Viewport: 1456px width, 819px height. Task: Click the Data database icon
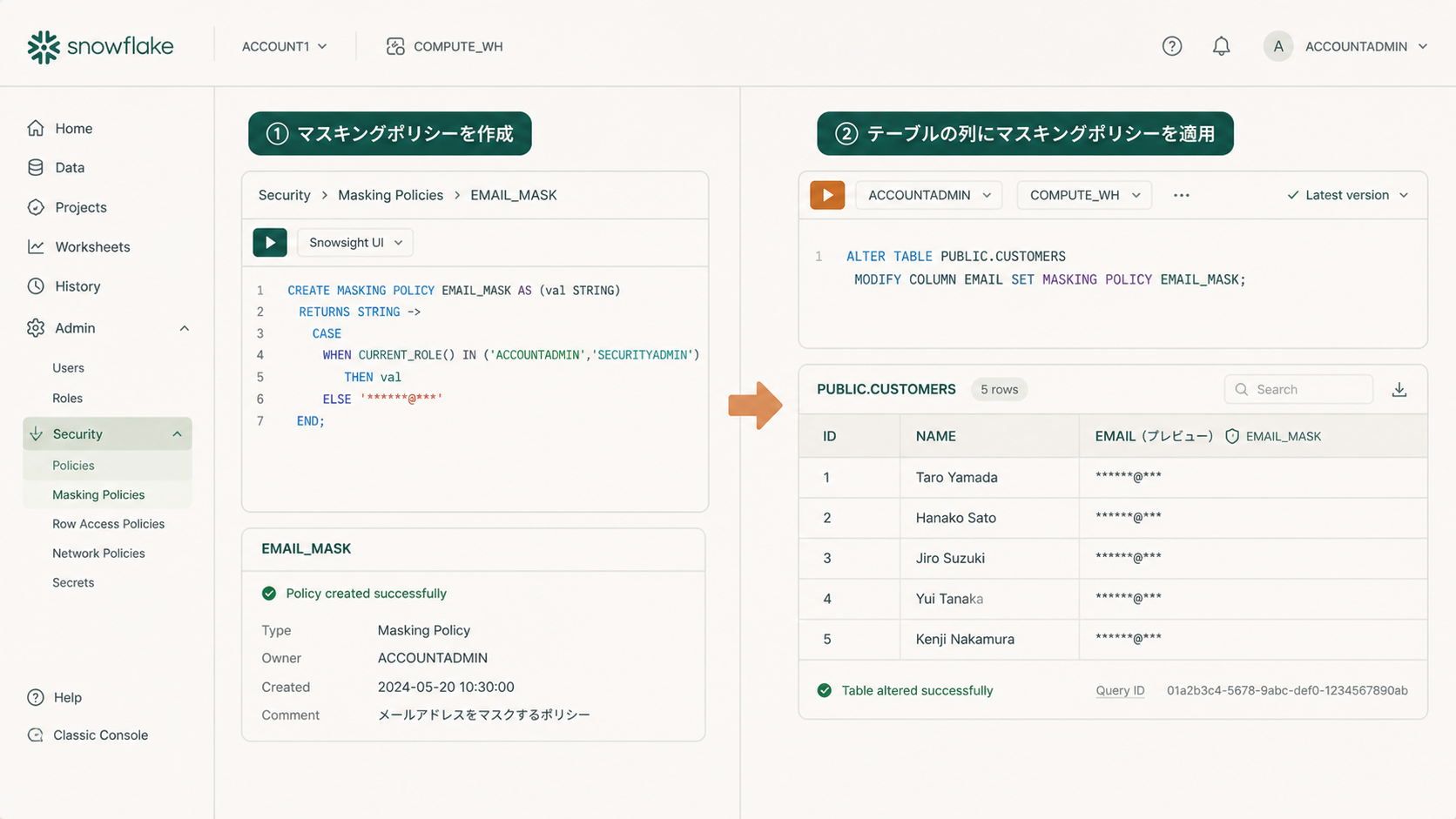click(x=36, y=167)
